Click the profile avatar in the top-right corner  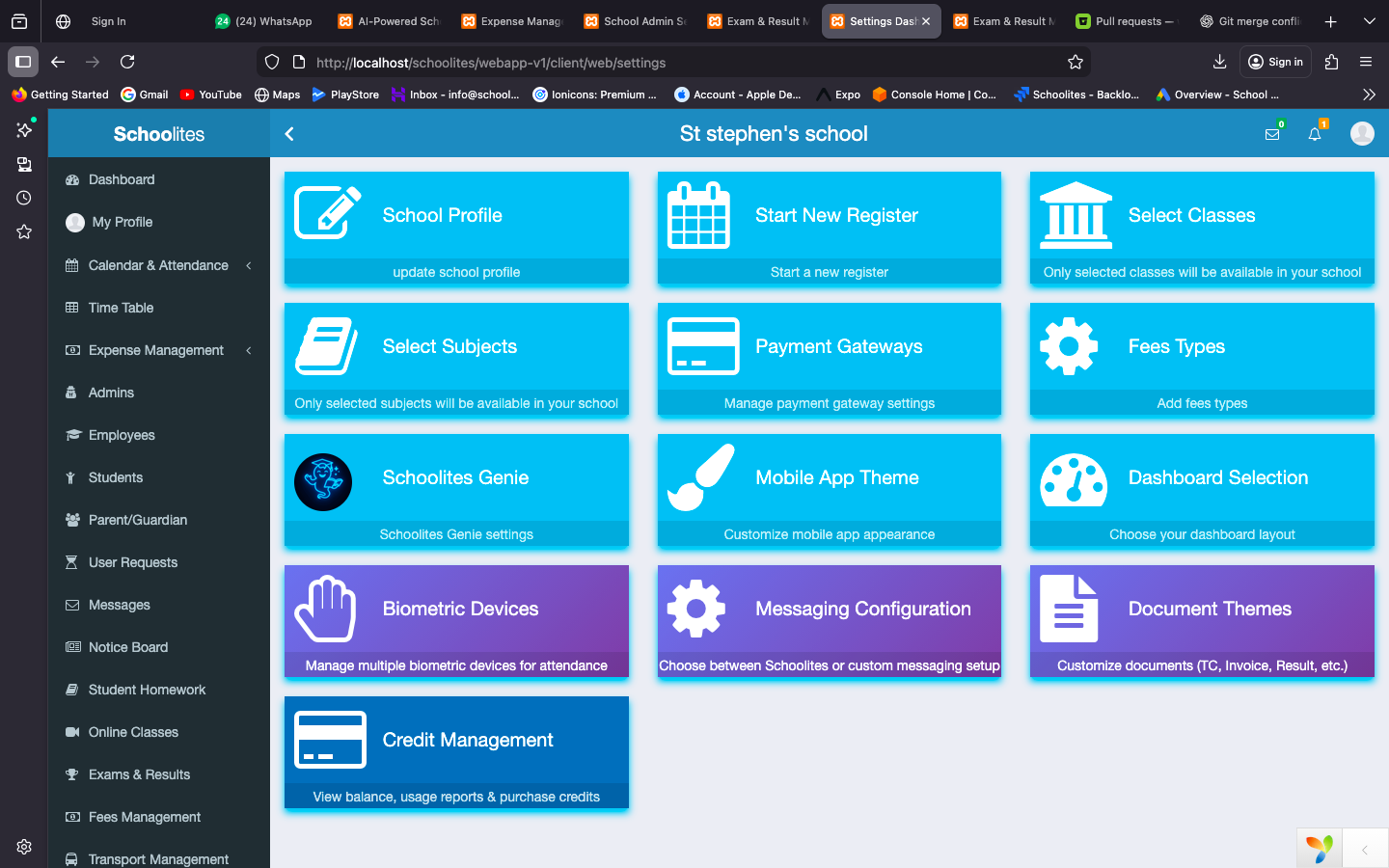tap(1362, 133)
